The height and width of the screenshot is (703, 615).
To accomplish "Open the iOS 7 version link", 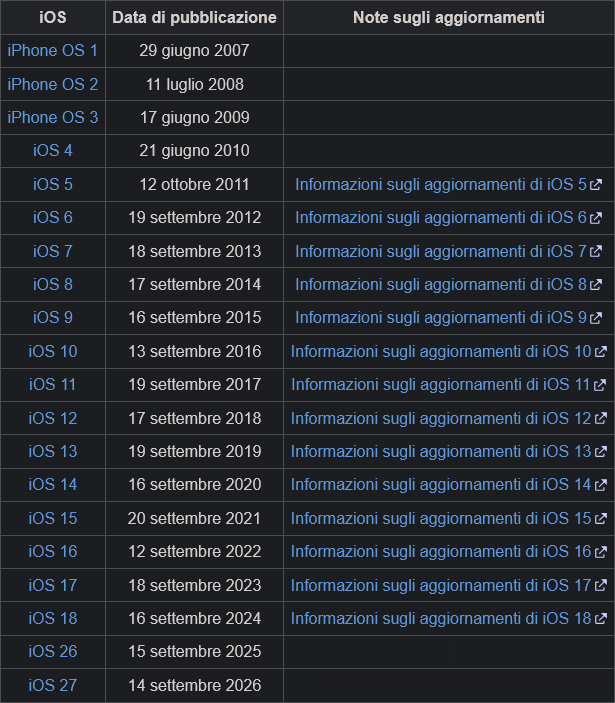I will [52, 251].
